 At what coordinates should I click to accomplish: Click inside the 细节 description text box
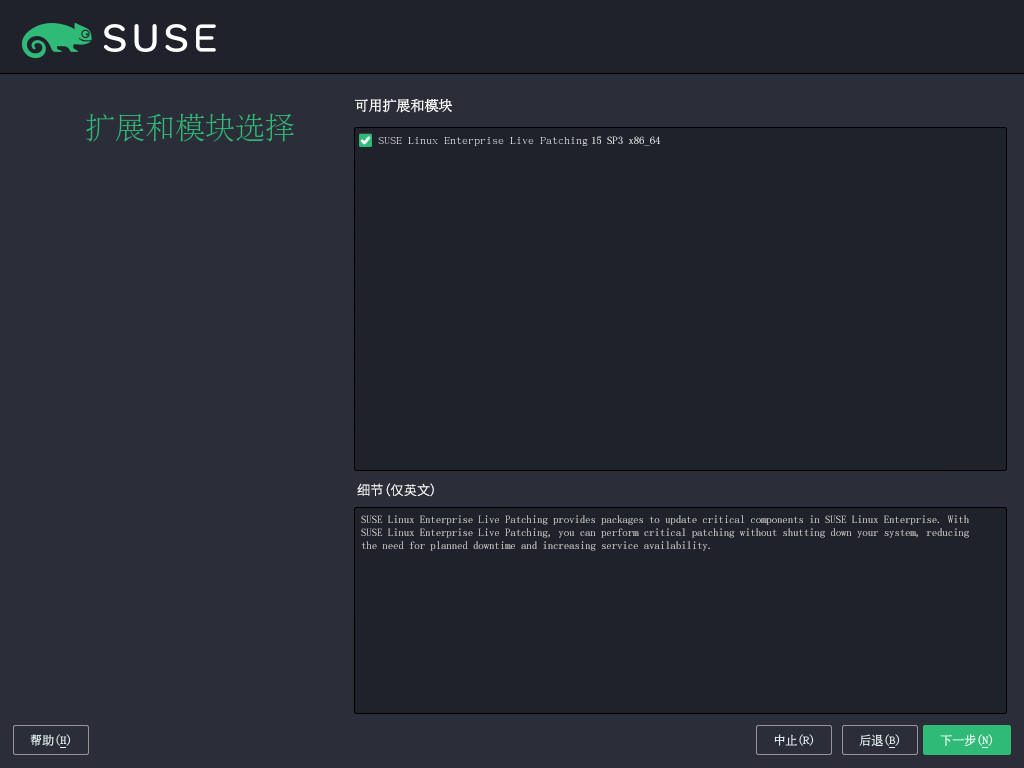pyautogui.click(x=680, y=610)
